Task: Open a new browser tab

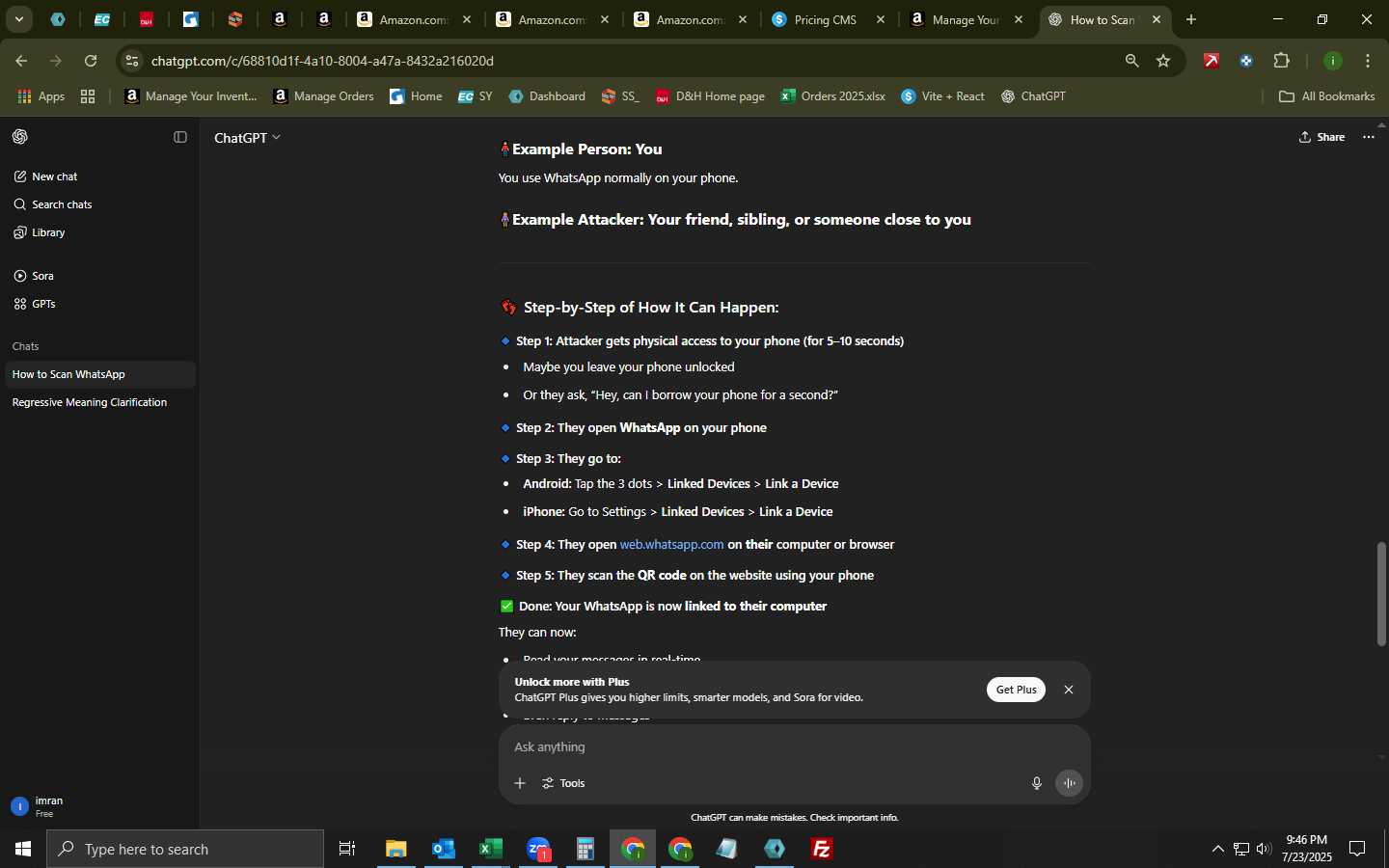Action: 1191,19
